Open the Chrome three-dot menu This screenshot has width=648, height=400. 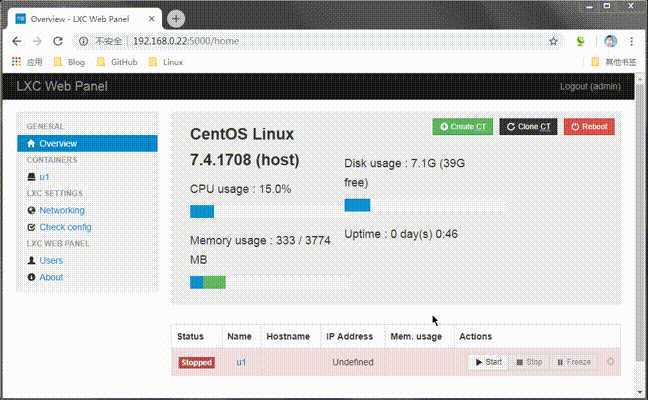tap(631, 41)
